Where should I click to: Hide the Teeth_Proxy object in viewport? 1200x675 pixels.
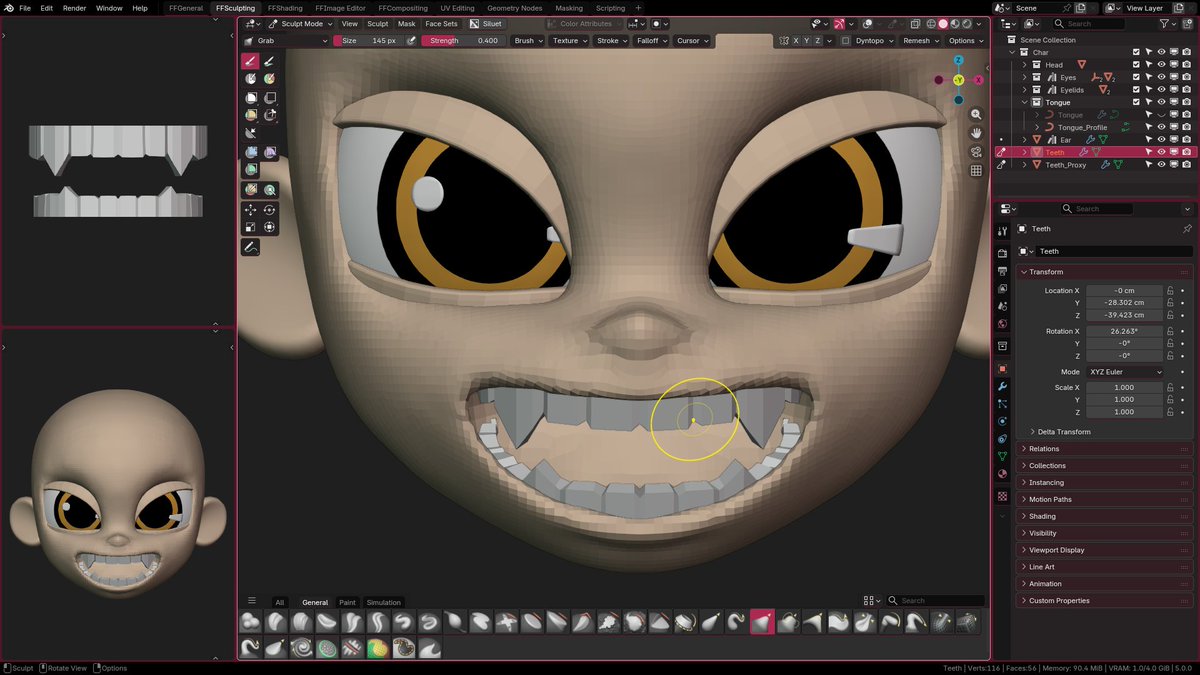[x=1162, y=165]
